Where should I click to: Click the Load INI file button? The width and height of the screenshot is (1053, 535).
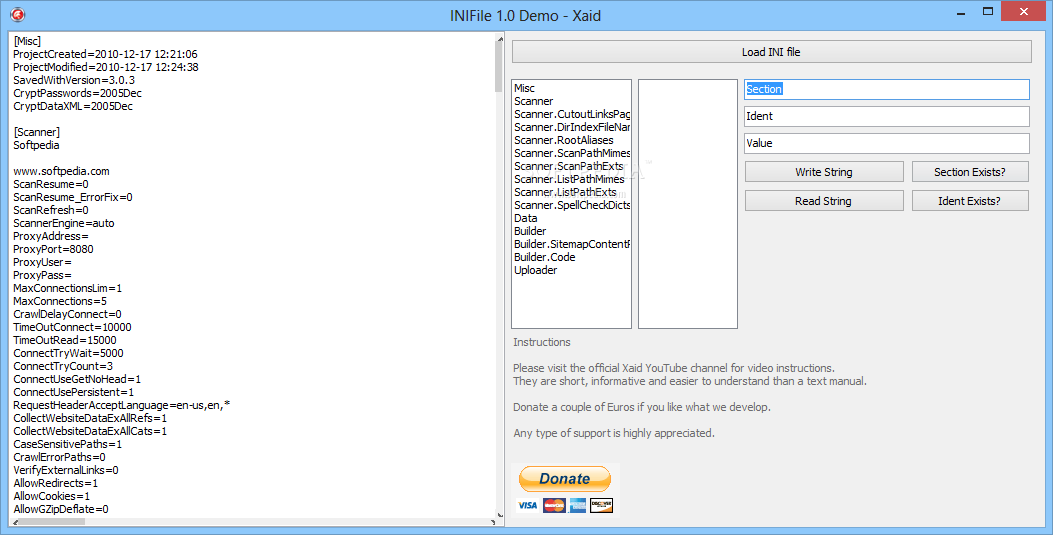(x=771, y=52)
